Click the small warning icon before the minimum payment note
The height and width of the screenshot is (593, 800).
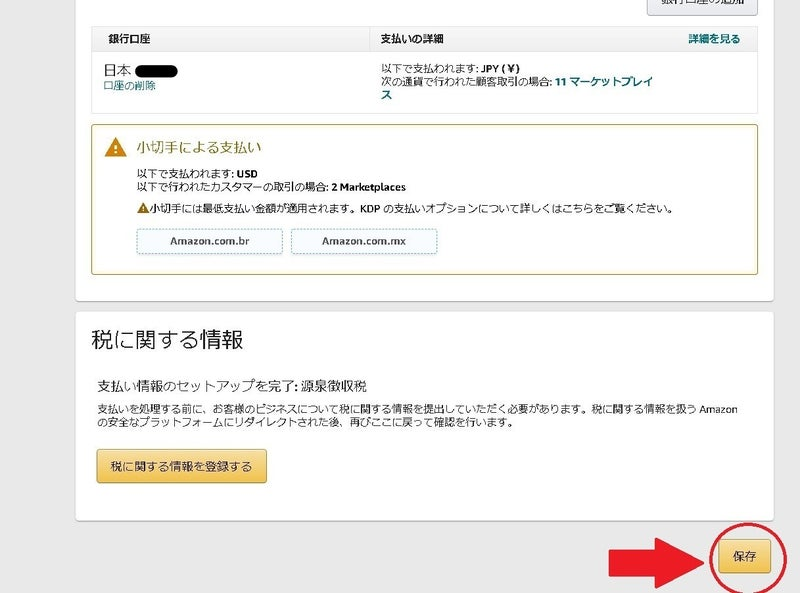(142, 209)
